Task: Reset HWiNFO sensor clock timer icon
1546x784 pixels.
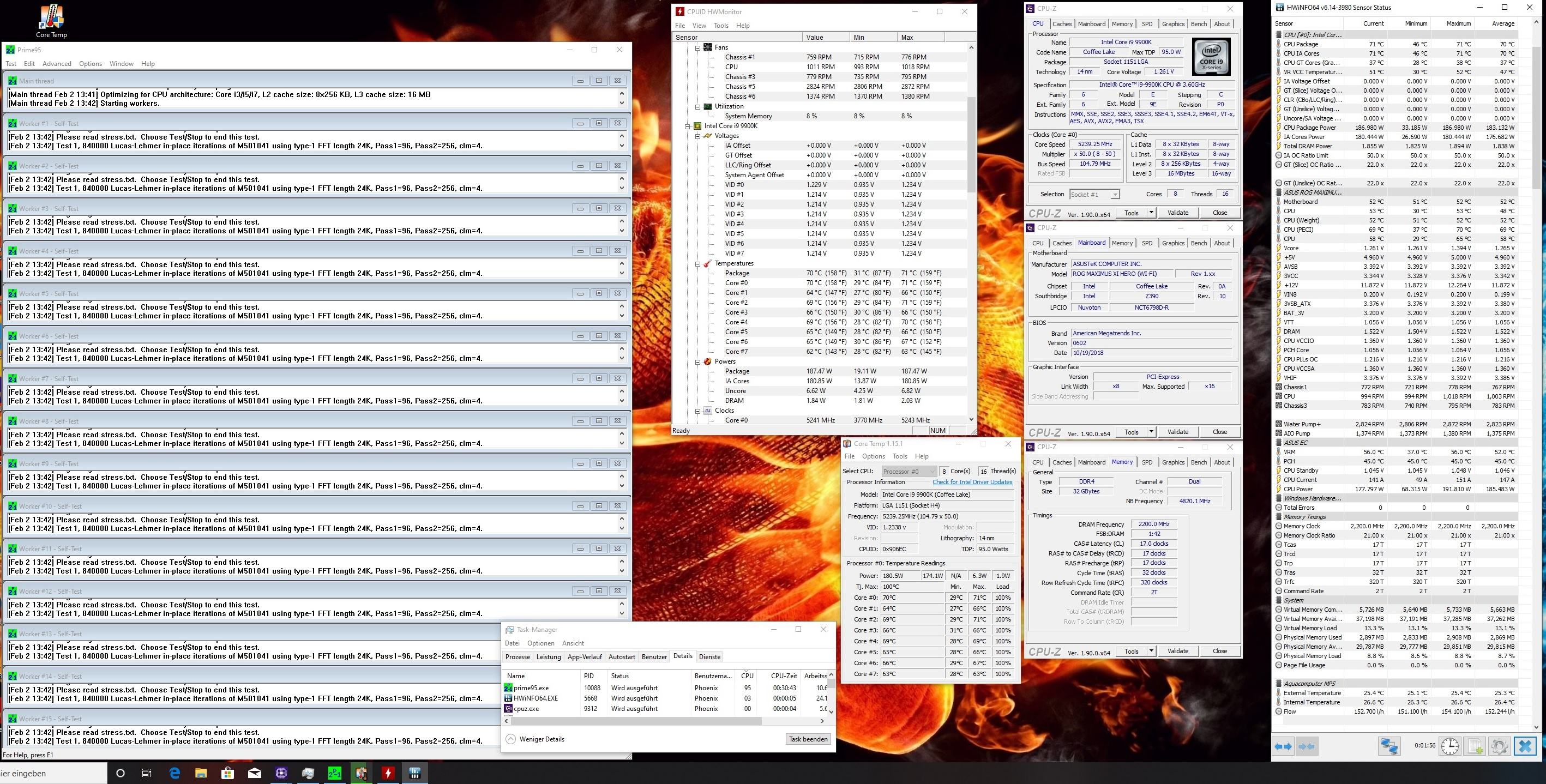Action: coord(1450,746)
